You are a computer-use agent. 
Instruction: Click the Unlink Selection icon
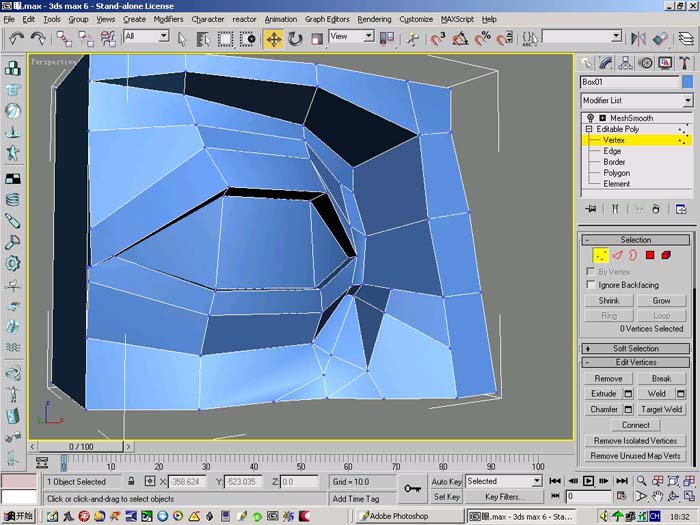86,39
